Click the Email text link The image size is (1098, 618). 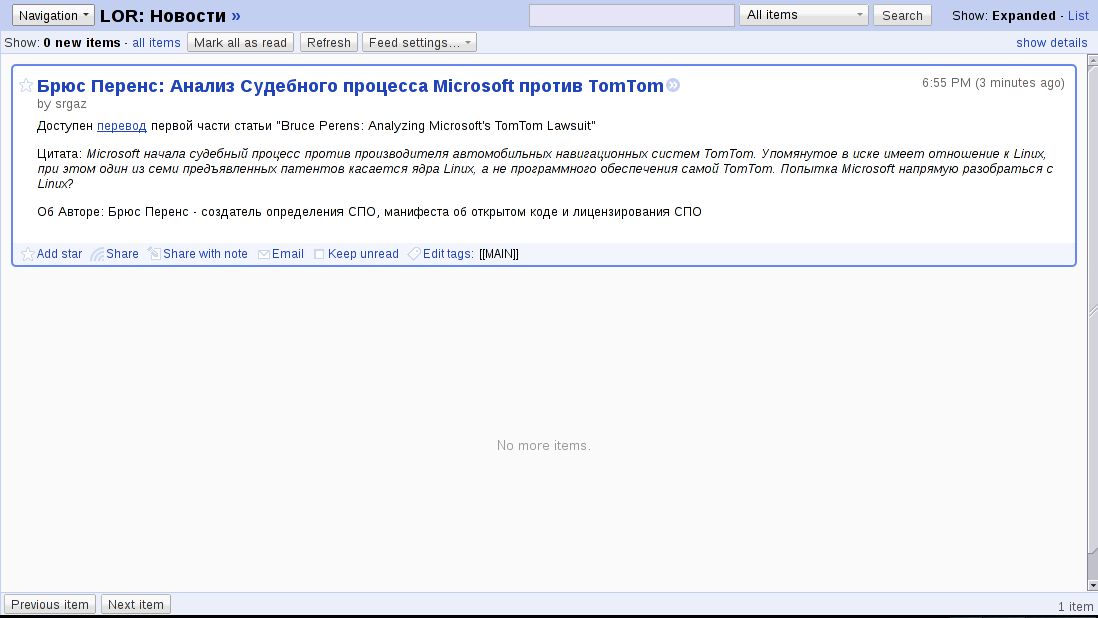point(288,254)
